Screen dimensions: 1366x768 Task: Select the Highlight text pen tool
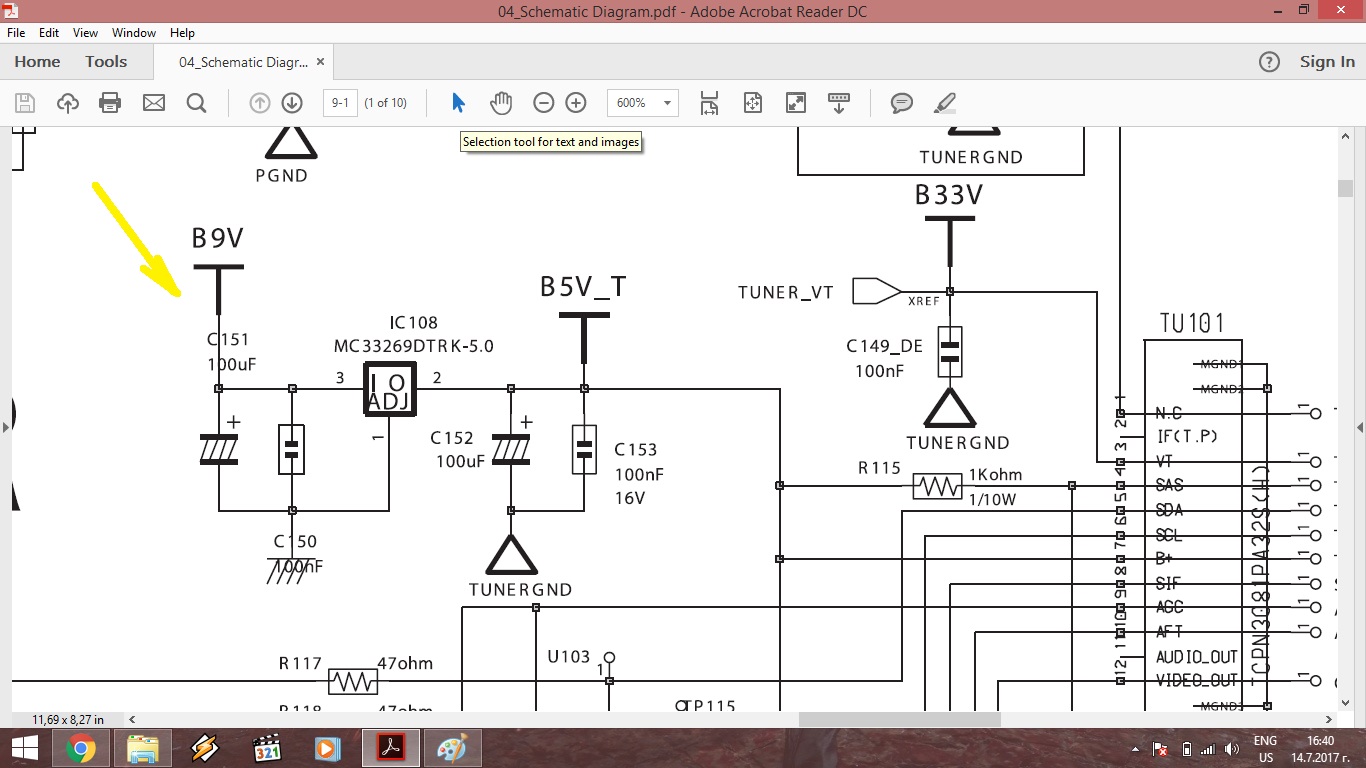[x=945, y=103]
